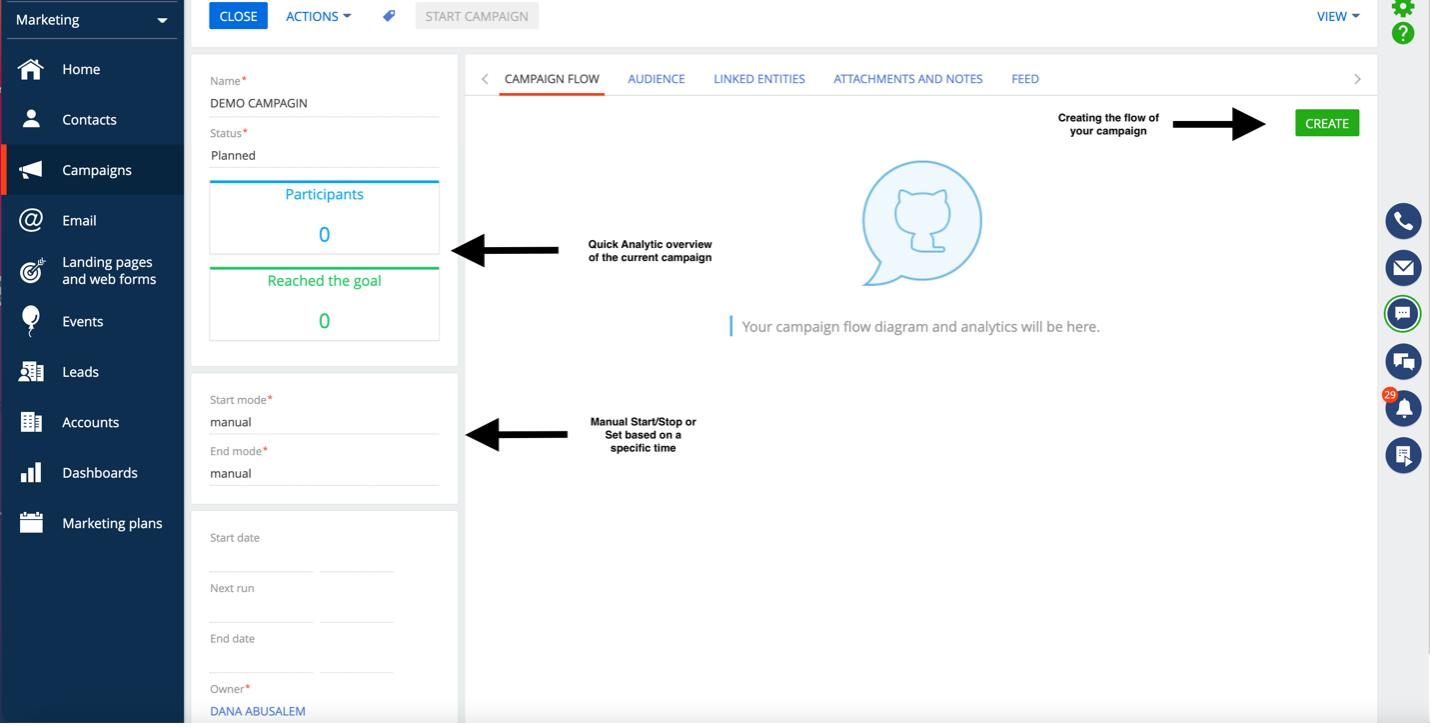Go to Landing pages and web forms
This screenshot has height=727, width=1430.
(x=108, y=271)
